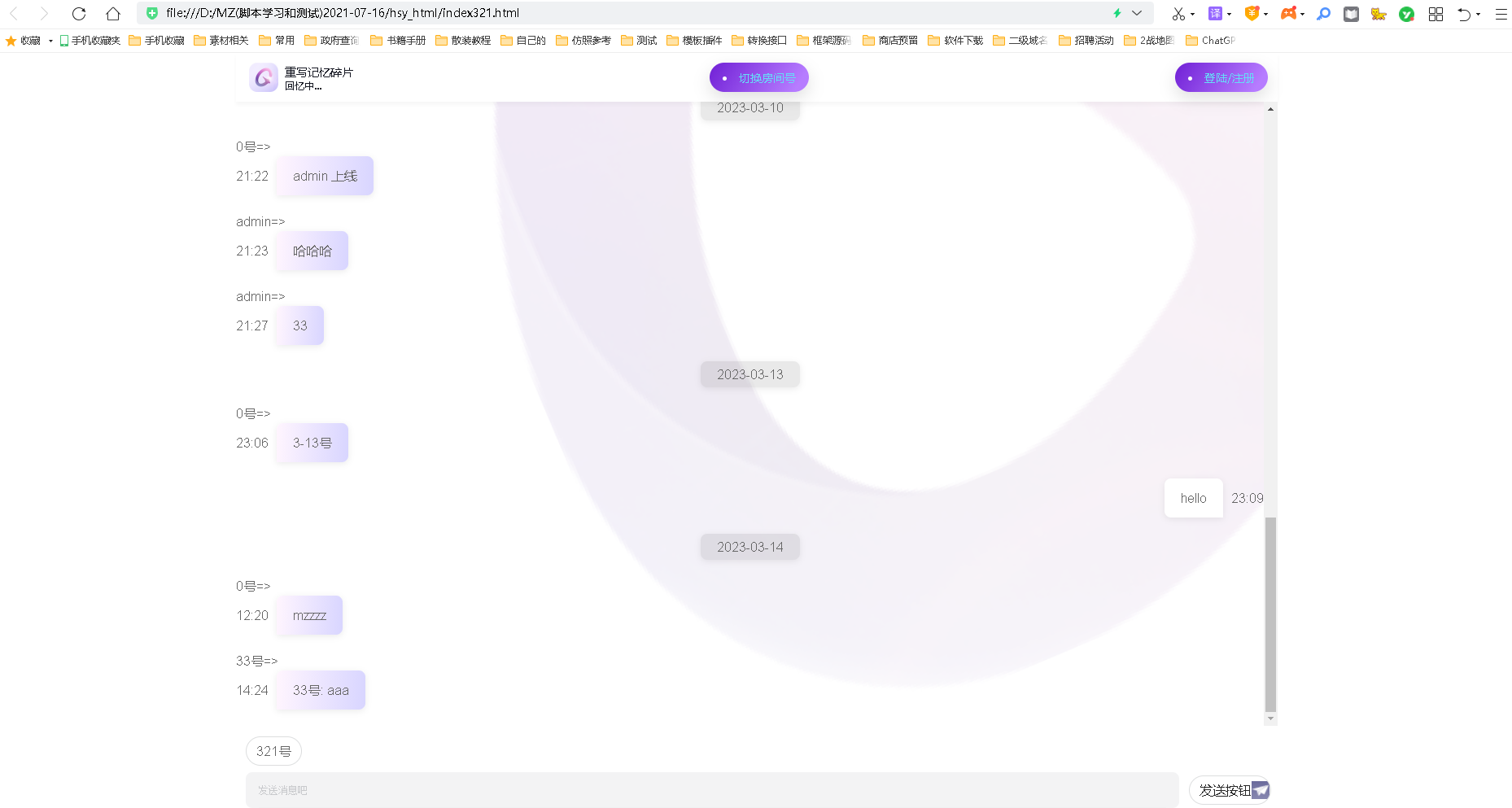Click the chat scrollbar down arrow
The width and height of the screenshot is (1512, 808).
point(1270,719)
